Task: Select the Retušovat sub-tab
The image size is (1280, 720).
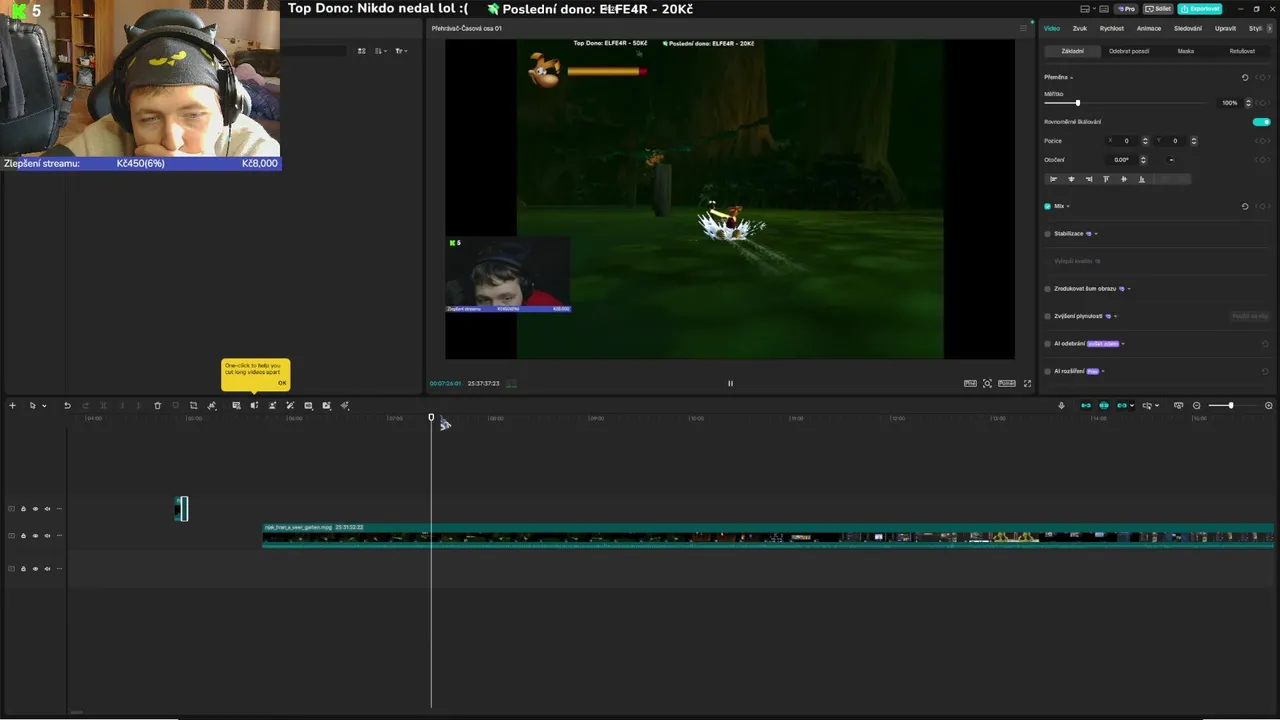Action: pyautogui.click(x=1243, y=51)
